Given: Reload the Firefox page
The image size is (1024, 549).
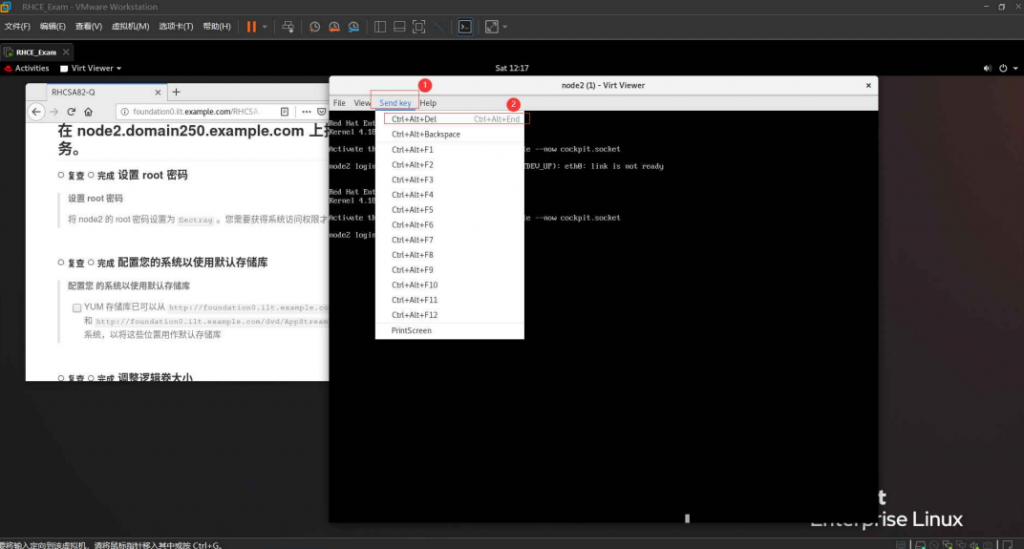Looking at the screenshot, I should coord(71,112).
